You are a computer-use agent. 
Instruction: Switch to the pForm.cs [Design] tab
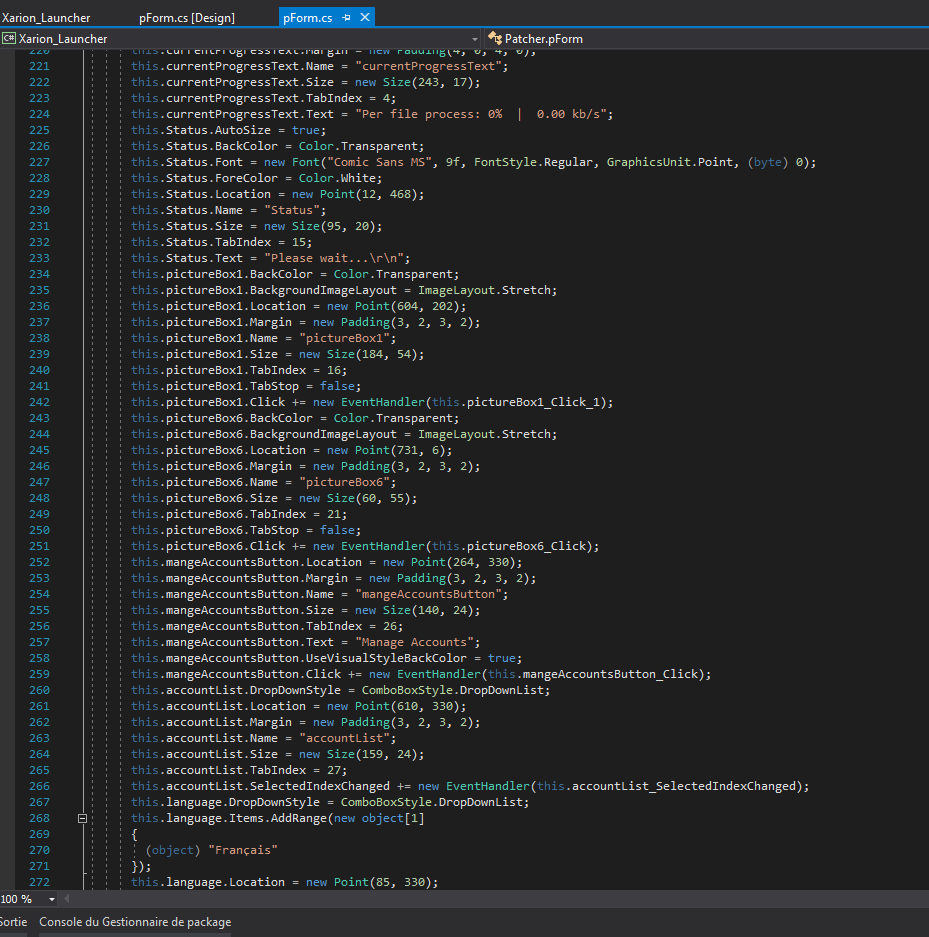tap(186, 18)
